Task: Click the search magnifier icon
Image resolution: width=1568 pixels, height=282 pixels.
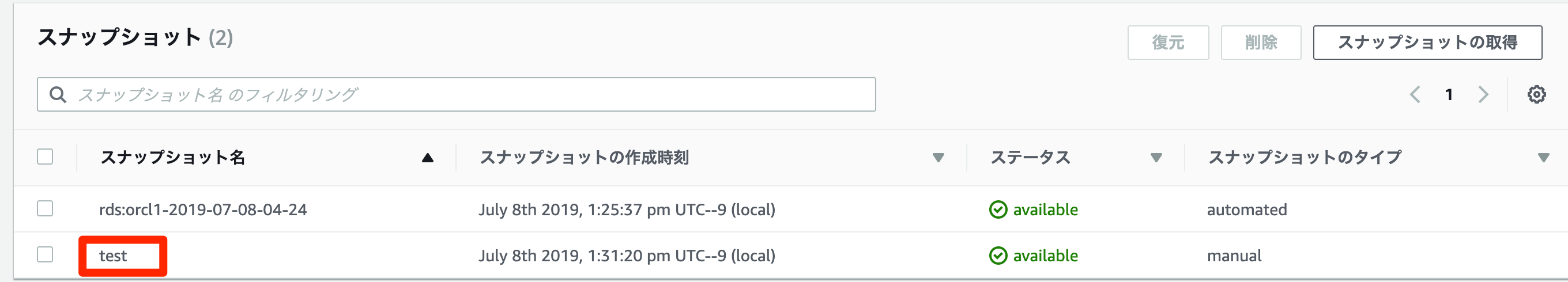Action: 58,95
